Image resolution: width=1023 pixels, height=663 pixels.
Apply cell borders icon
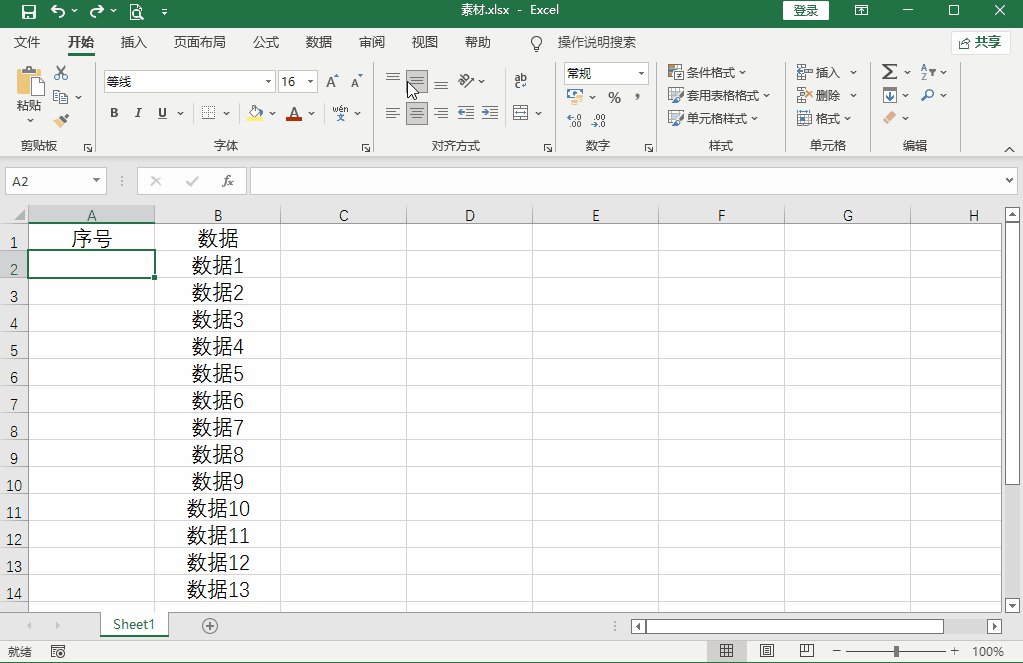point(208,113)
